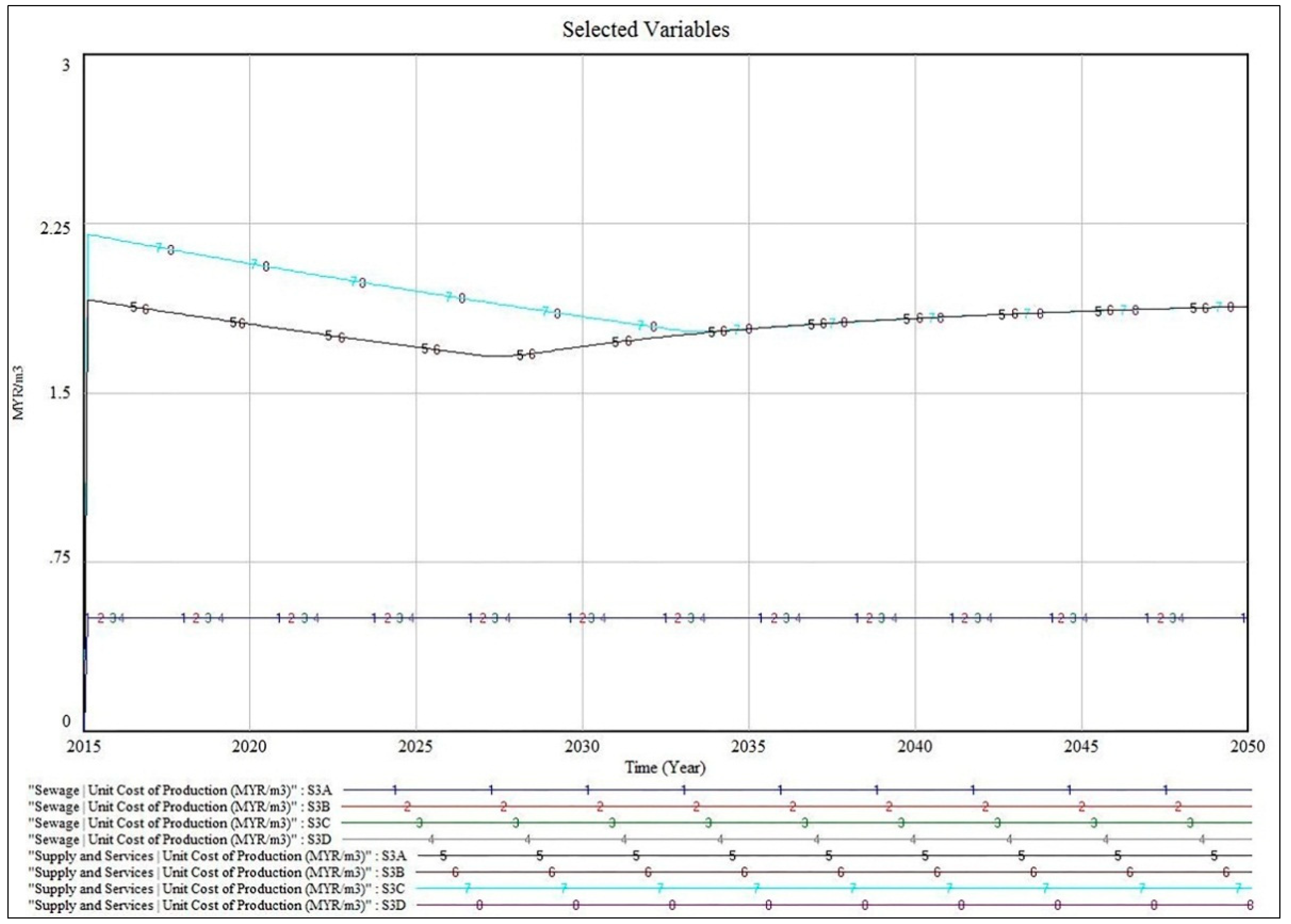The image size is (1291, 924).
Task: Click the chart title 'Selected Variables'
Action: click(646, 30)
